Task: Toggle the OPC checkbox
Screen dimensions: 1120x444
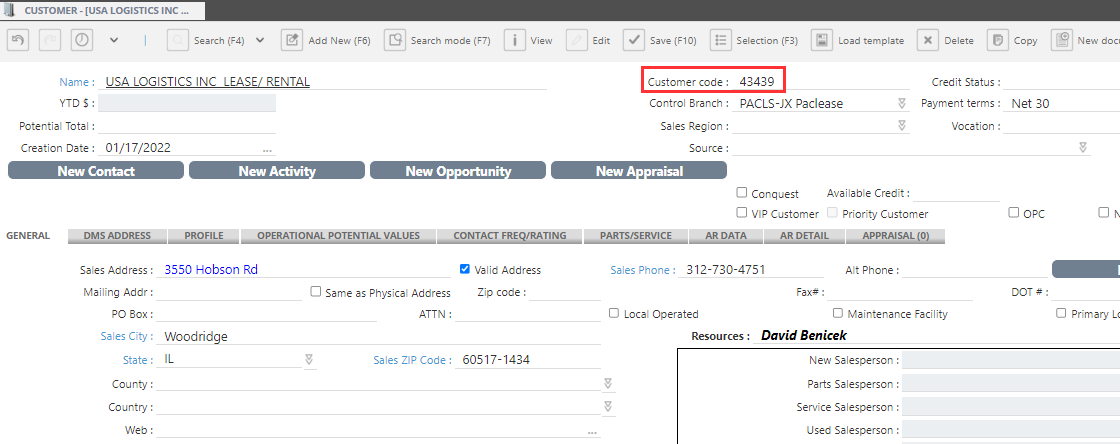Action: tap(1014, 213)
